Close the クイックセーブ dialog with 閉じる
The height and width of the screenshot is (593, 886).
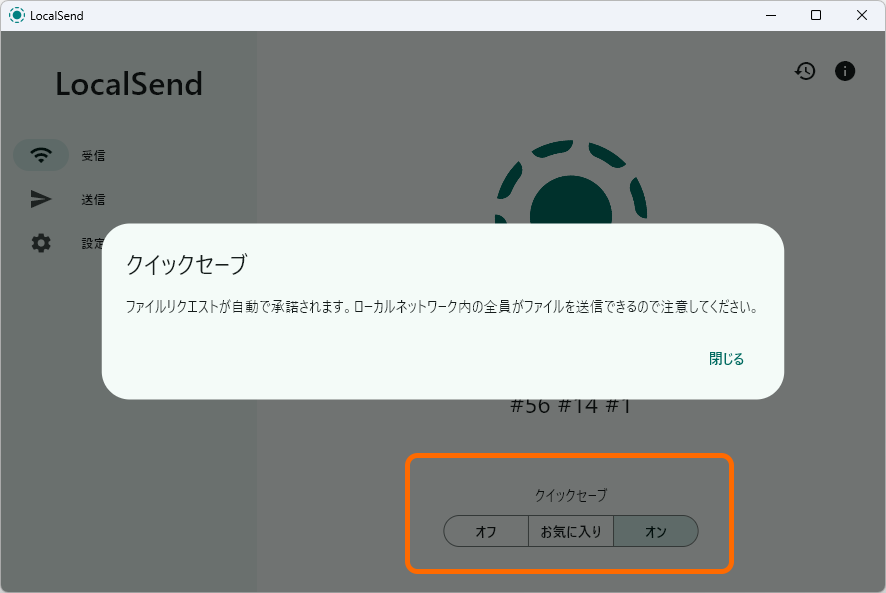(726, 359)
